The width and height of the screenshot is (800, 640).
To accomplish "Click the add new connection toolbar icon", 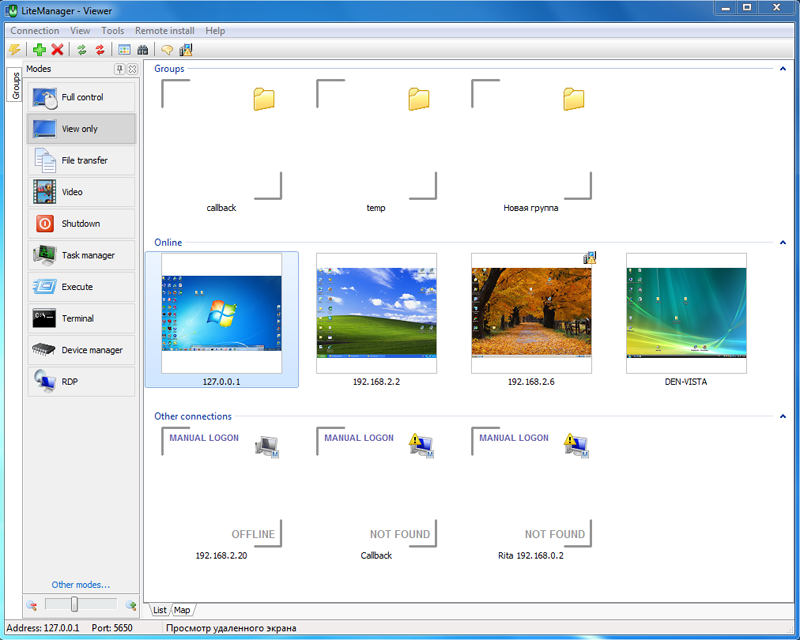I will [x=39, y=50].
